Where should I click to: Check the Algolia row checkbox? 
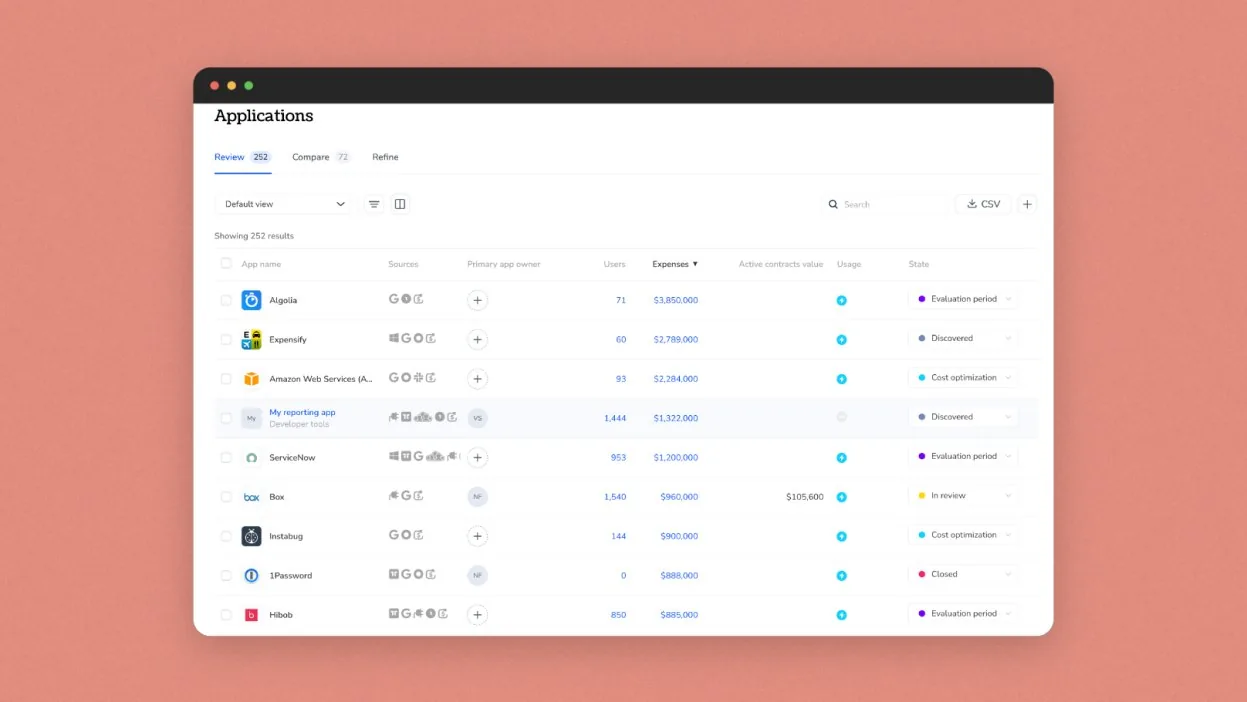pyautogui.click(x=226, y=300)
